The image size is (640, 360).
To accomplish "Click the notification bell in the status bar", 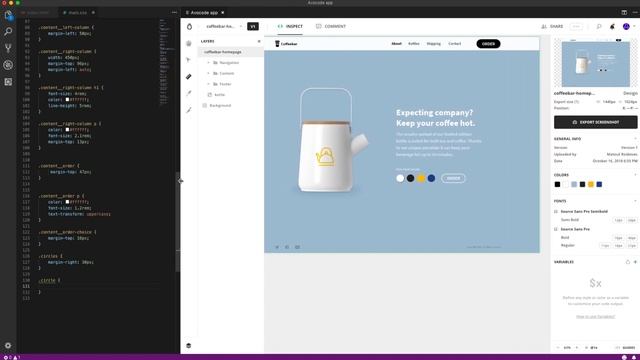I will (634, 357).
